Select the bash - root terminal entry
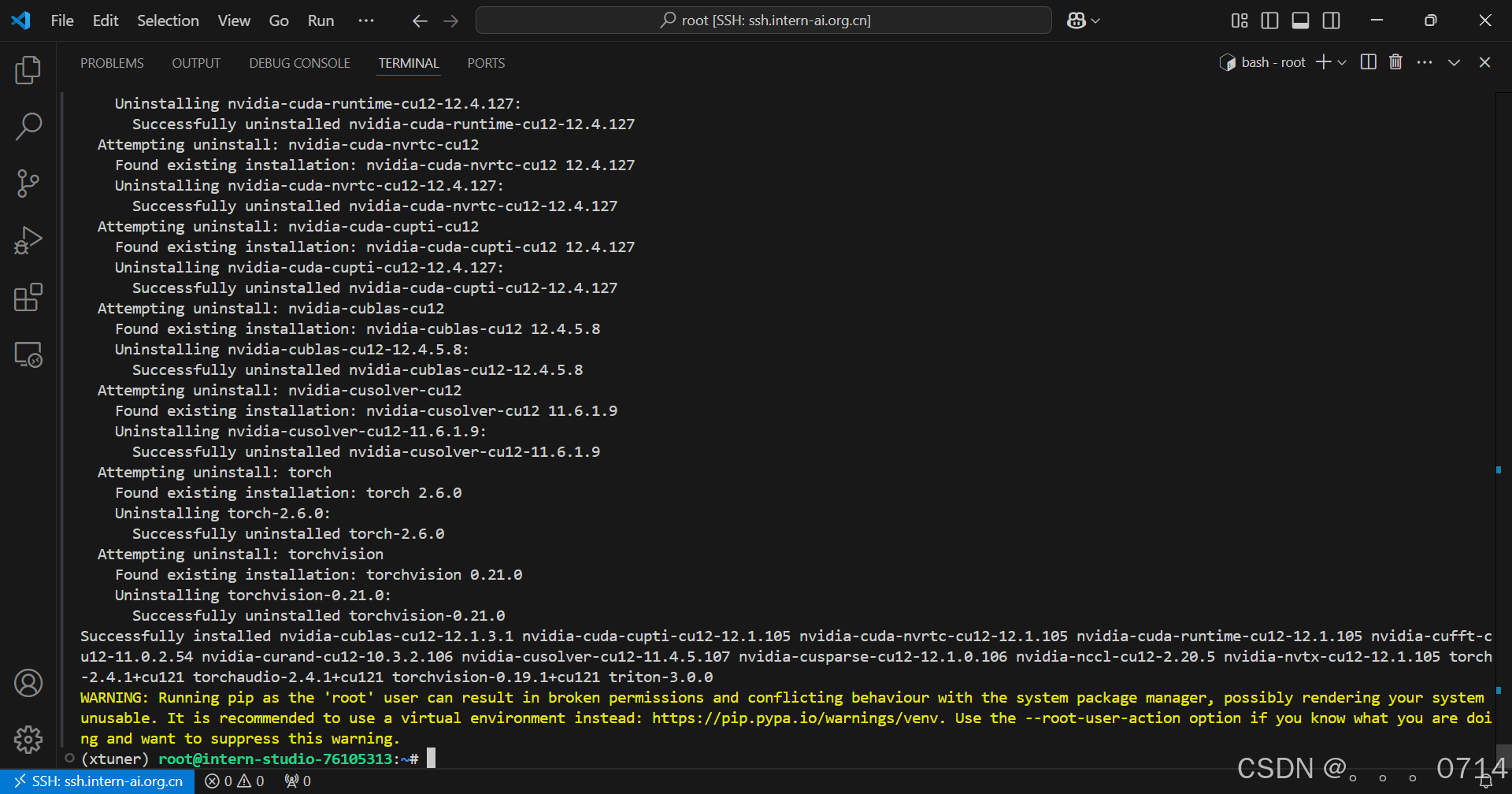 1262,62
